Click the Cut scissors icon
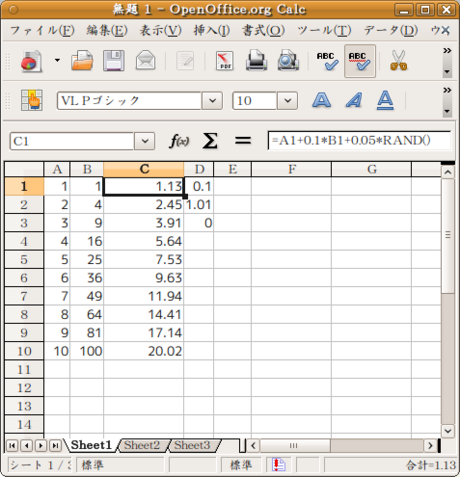The height and width of the screenshot is (477, 460). [x=398, y=61]
